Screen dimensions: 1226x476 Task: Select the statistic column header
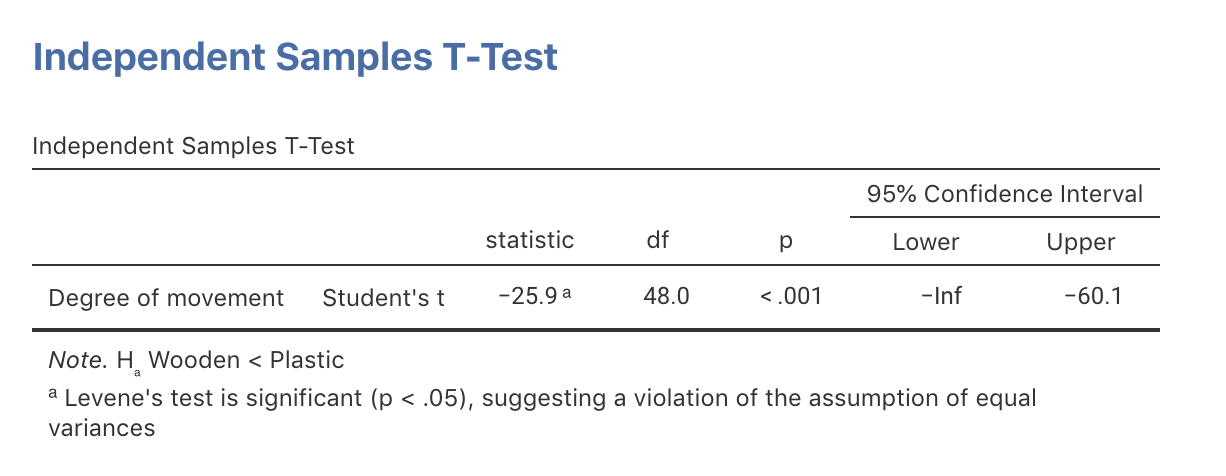coord(529,240)
